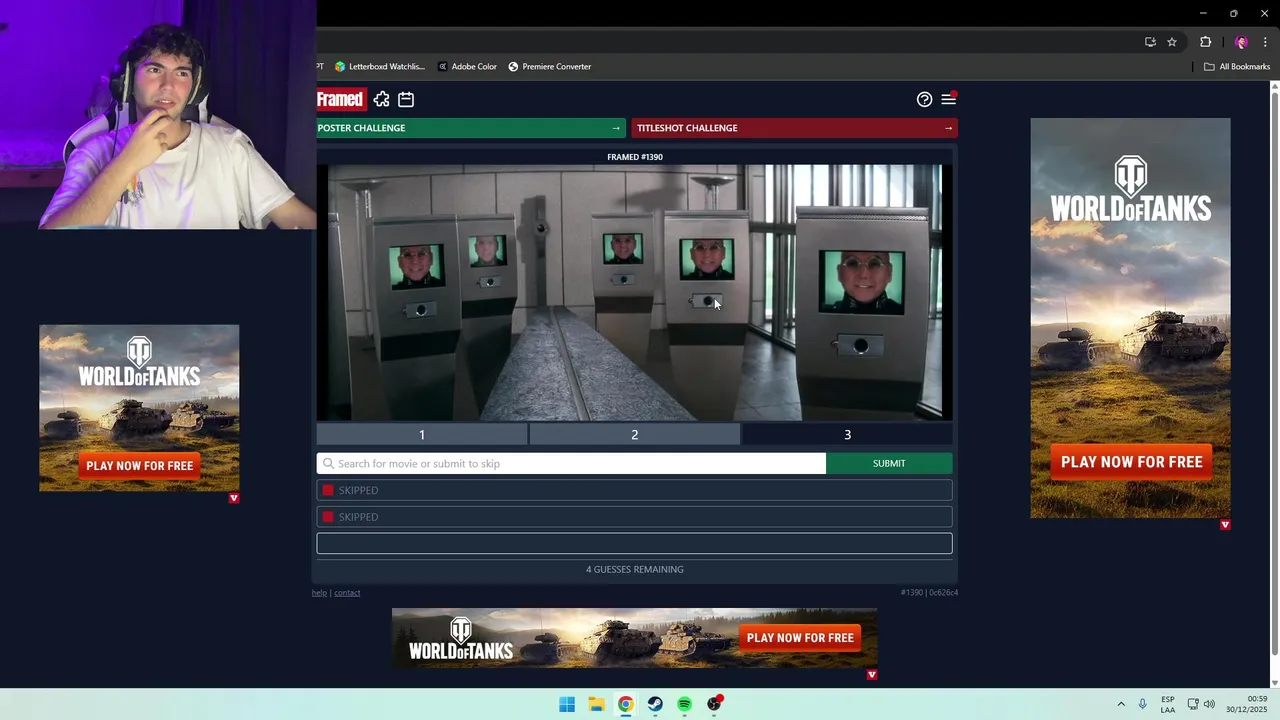Viewport: 1280px width, 720px height.
Task: Click left World of Tanks Play Now button
Action: click(139, 466)
